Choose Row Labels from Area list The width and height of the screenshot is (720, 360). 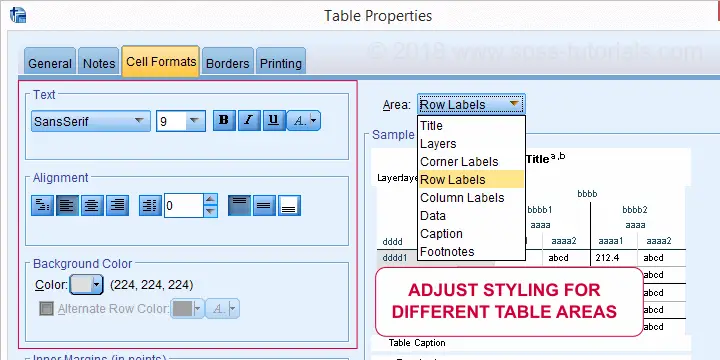click(472, 180)
